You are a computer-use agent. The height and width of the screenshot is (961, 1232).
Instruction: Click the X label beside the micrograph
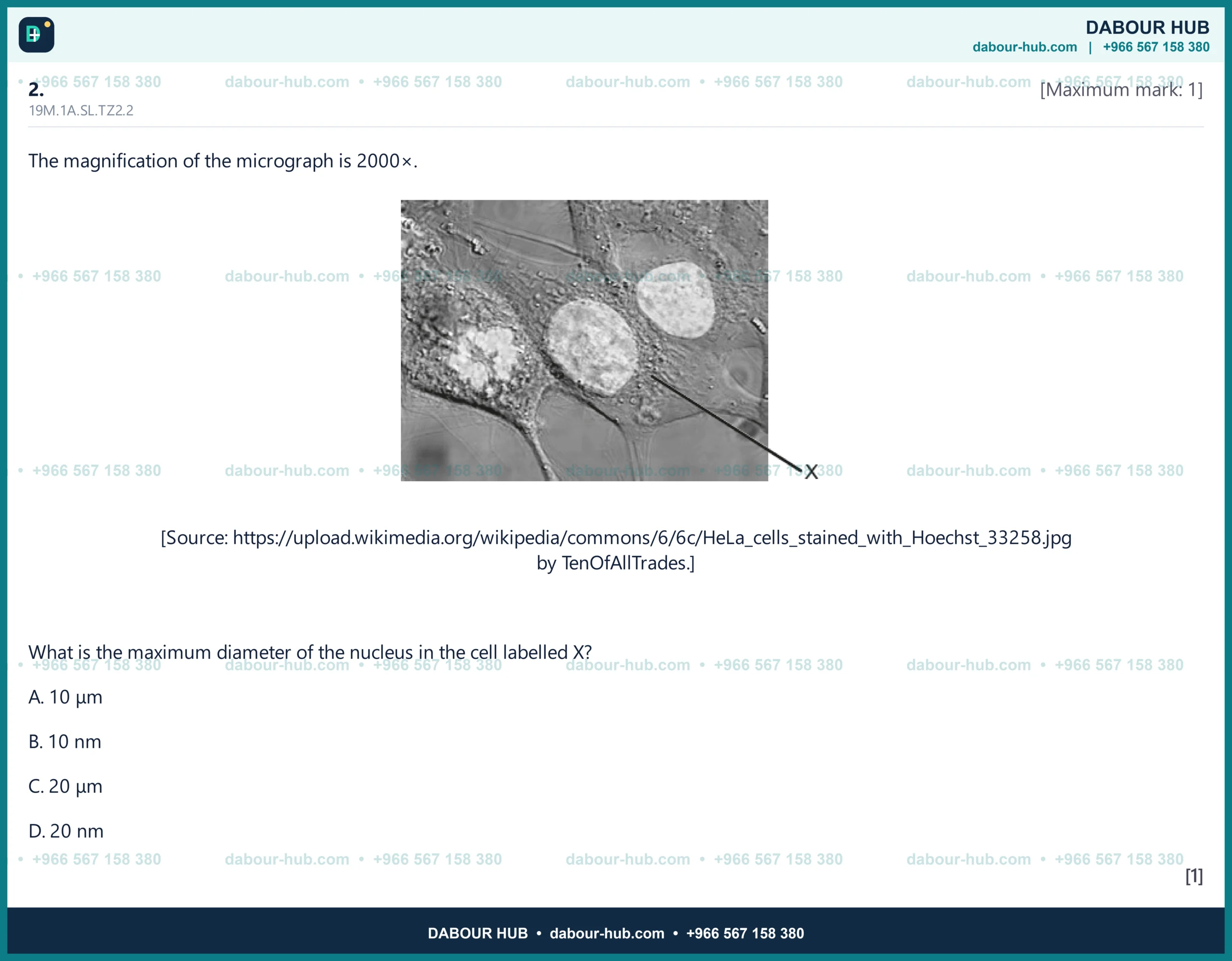pos(811,472)
